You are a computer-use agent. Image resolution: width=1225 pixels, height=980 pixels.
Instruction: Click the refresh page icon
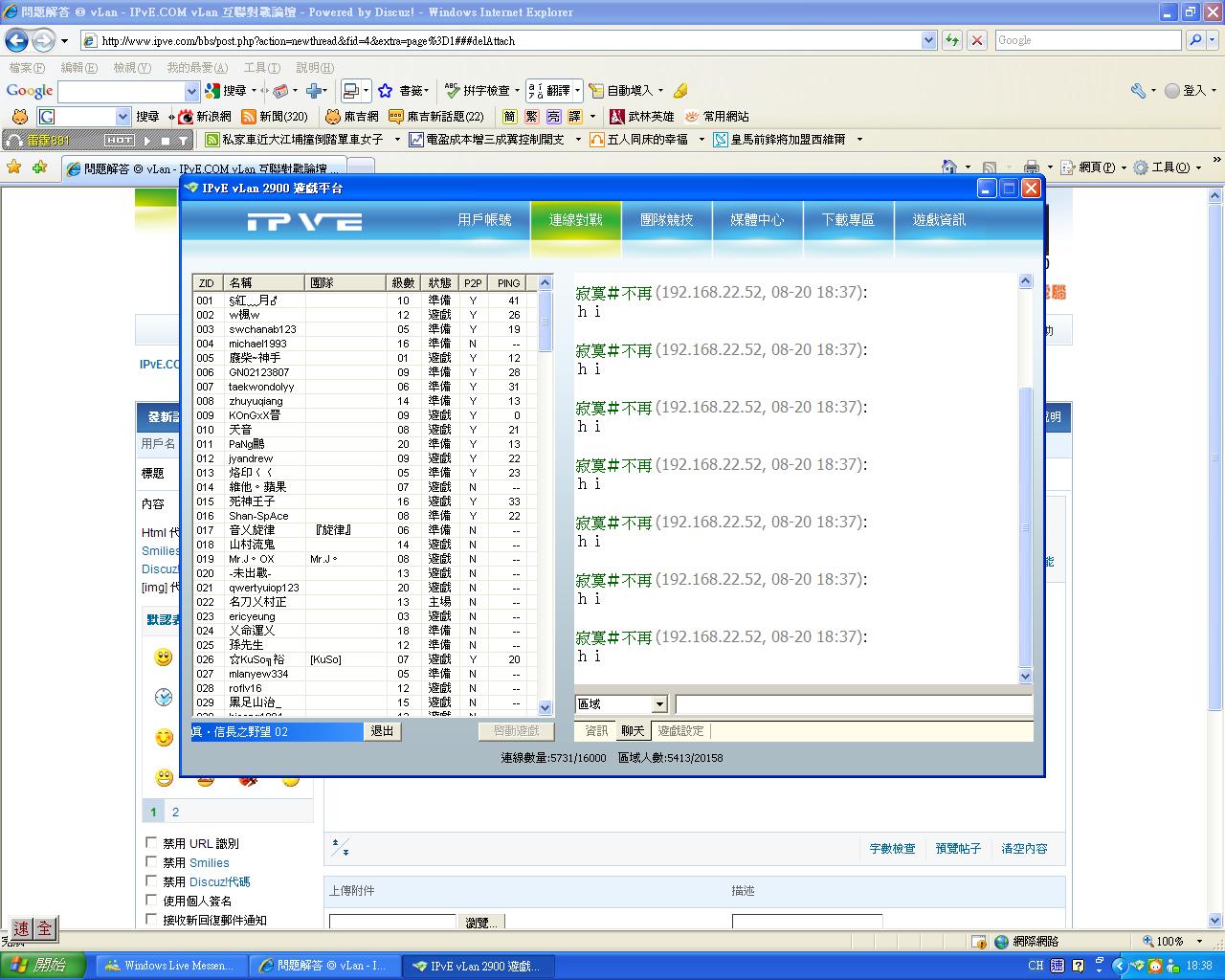[952, 40]
